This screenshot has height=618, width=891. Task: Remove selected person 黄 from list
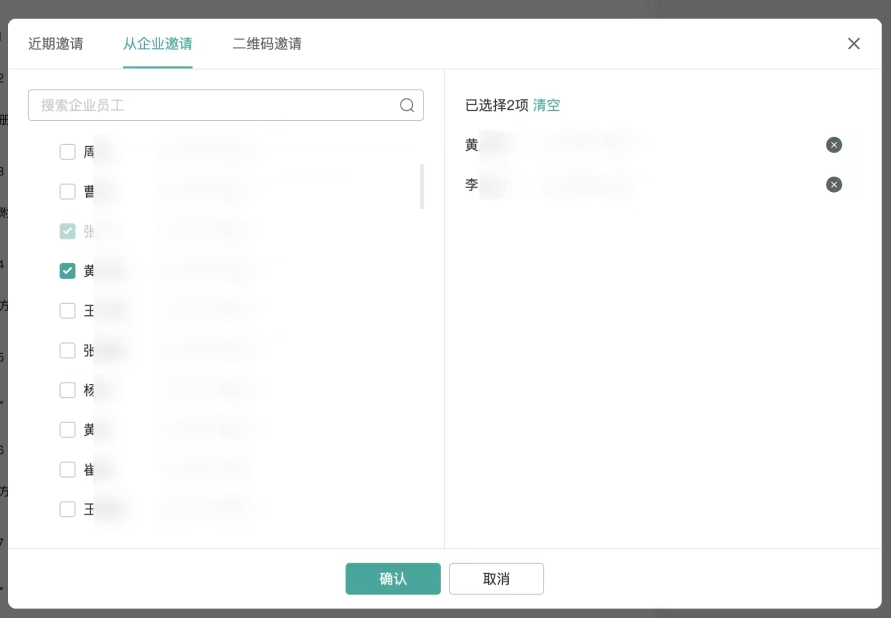coord(834,145)
